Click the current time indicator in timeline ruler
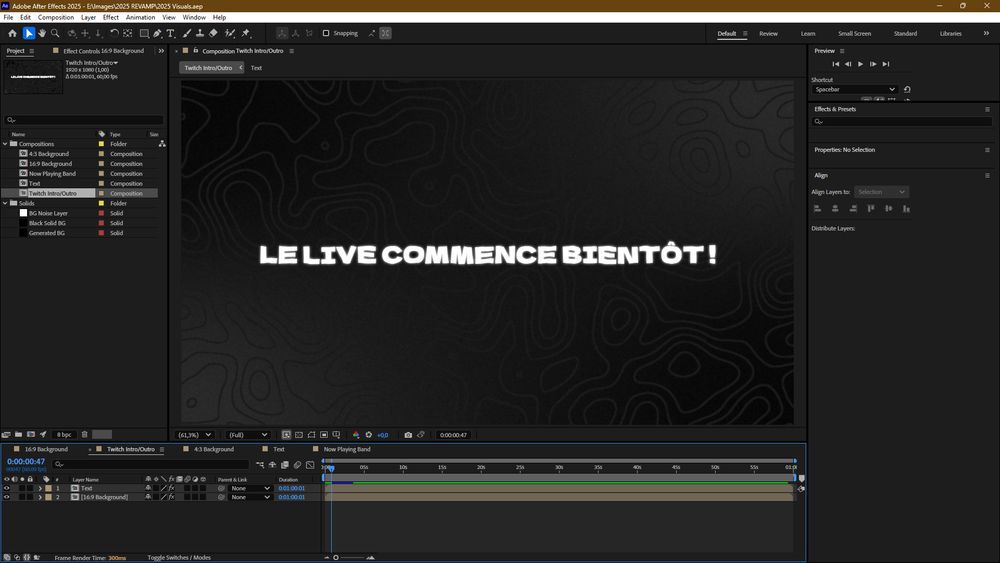 331,469
